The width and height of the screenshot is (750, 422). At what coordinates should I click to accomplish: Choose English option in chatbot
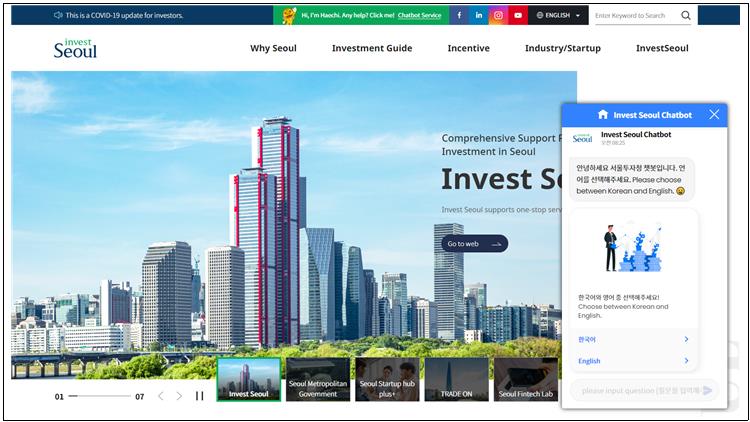[x=634, y=361]
